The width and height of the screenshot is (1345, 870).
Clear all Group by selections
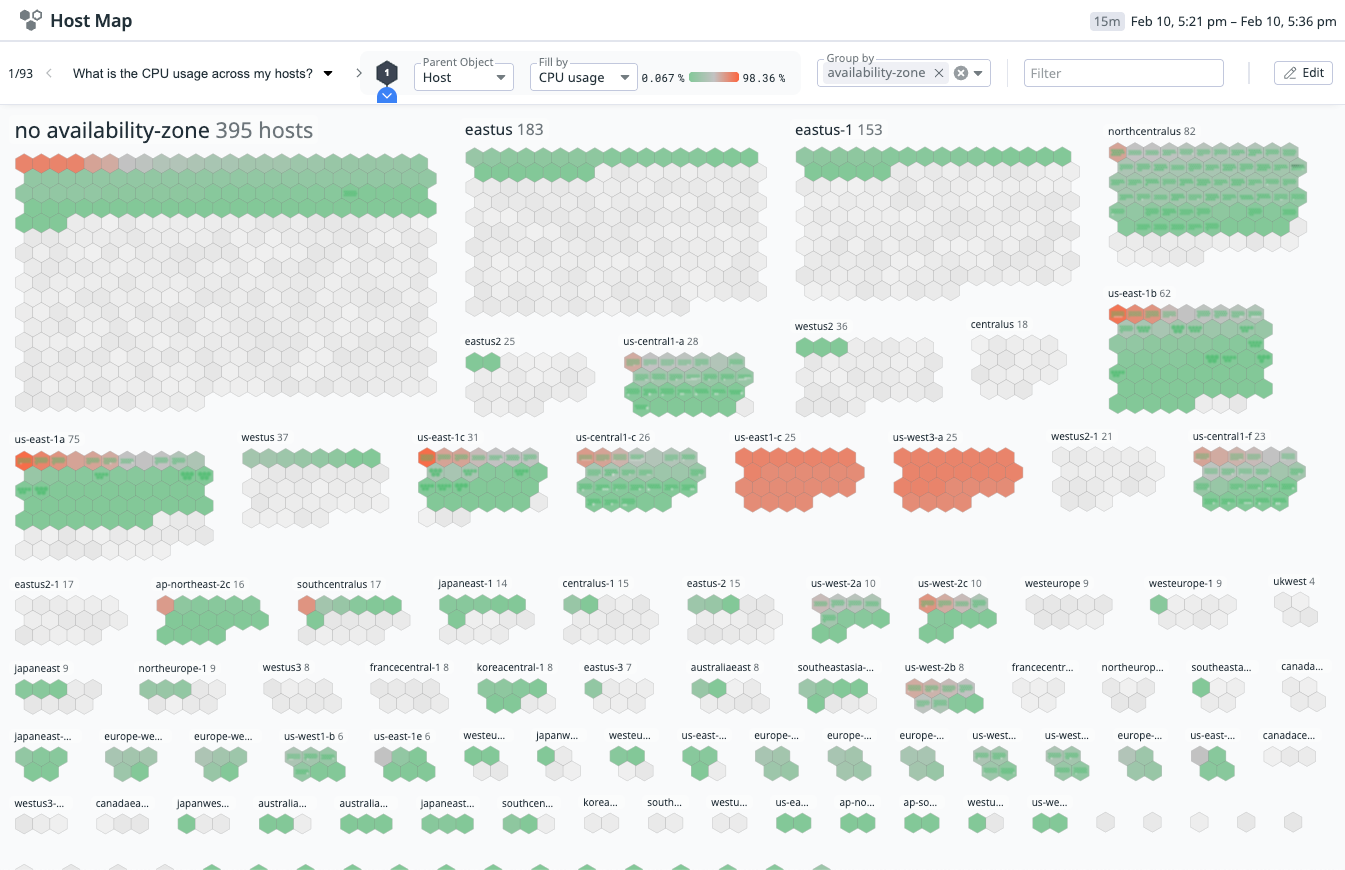tap(961, 73)
